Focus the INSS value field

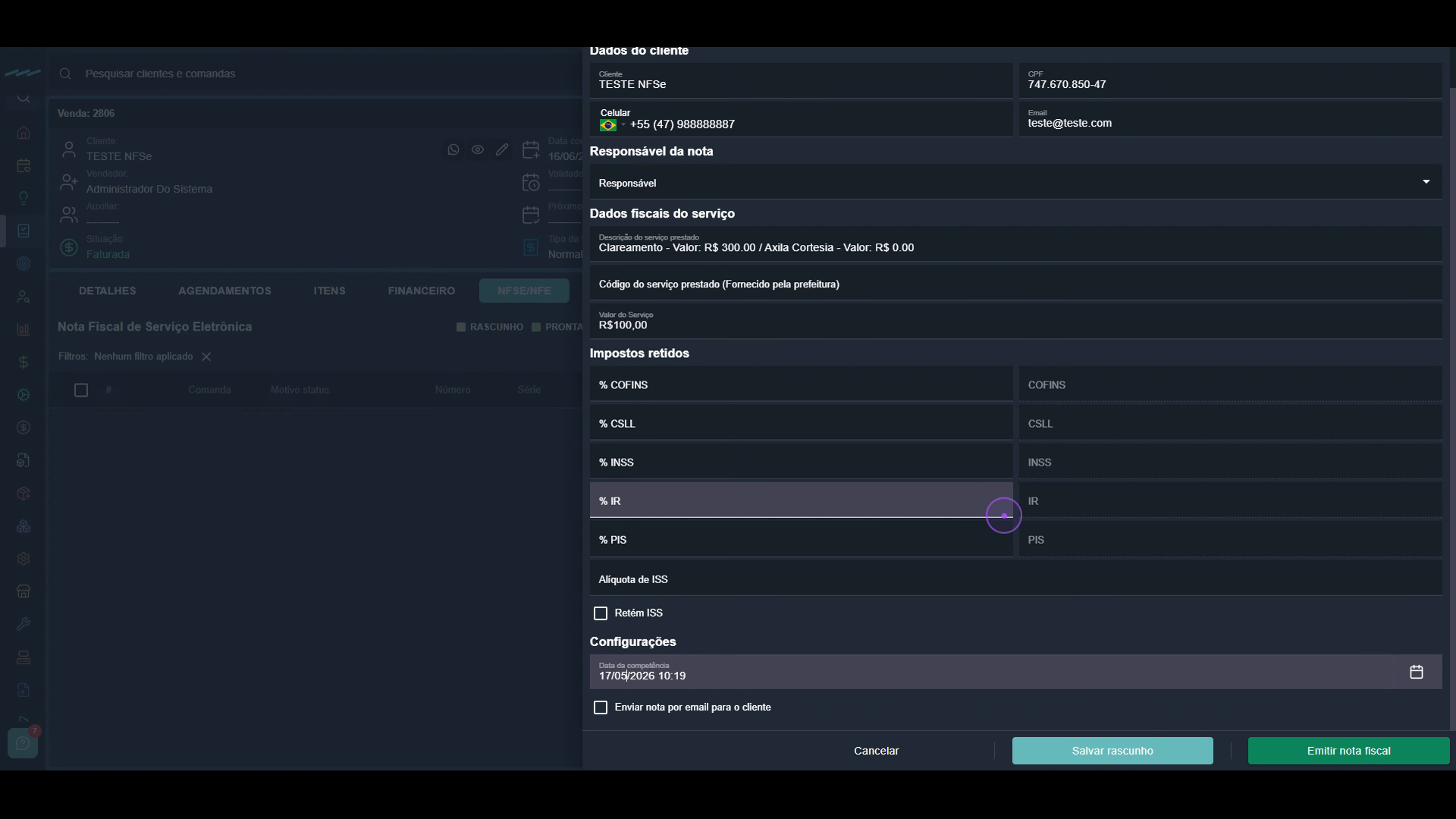click(1231, 462)
